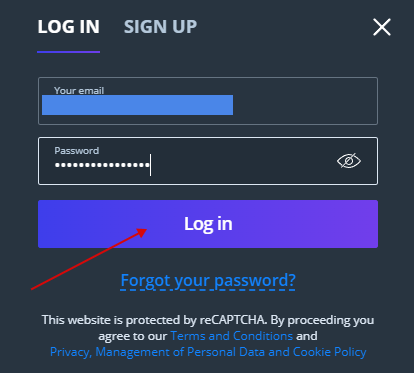Image resolution: width=414 pixels, height=373 pixels.
Task: Open the Forgot your password link
Action: click(208, 280)
